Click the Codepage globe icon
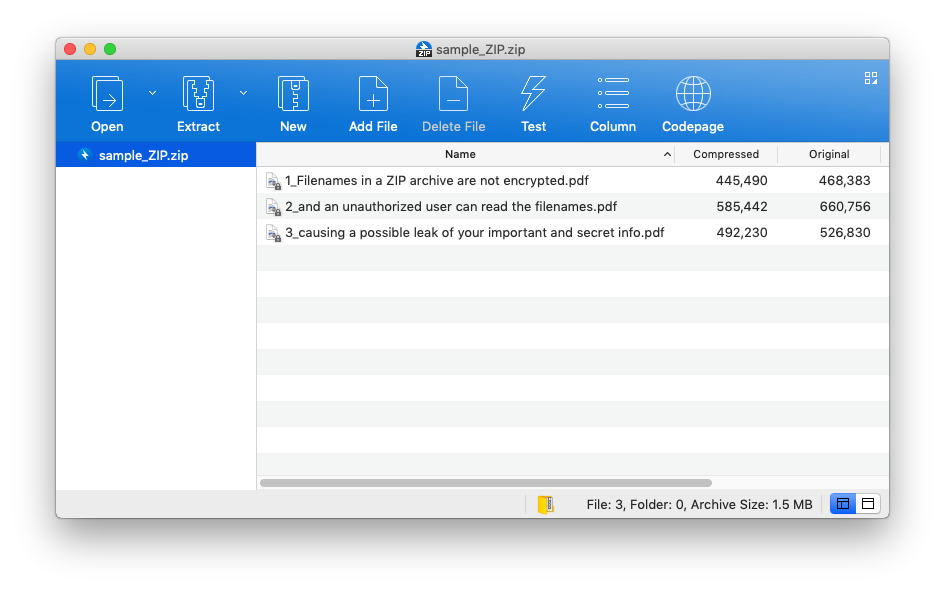The height and width of the screenshot is (592, 945). click(692, 94)
